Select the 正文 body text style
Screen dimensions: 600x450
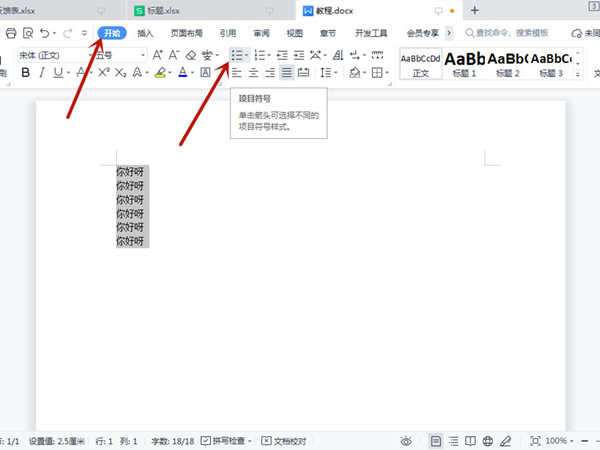pos(420,64)
